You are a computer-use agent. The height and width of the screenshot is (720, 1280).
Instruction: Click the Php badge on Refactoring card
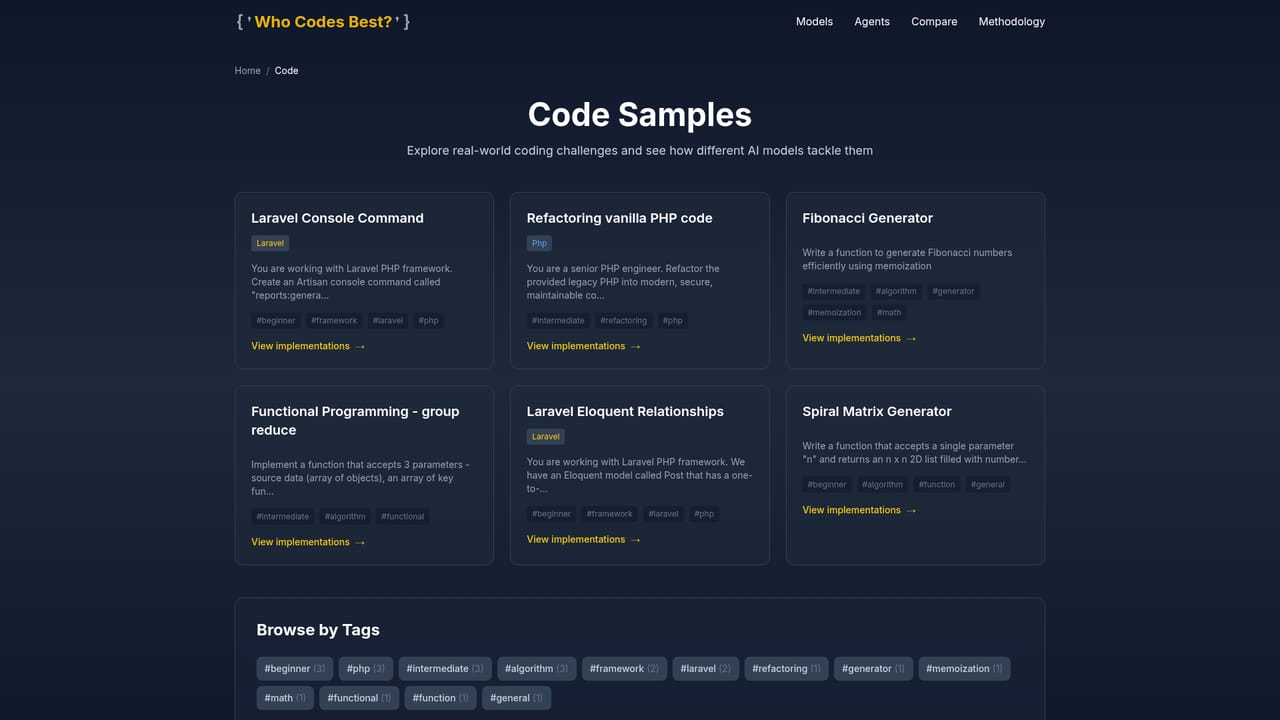[x=539, y=243]
